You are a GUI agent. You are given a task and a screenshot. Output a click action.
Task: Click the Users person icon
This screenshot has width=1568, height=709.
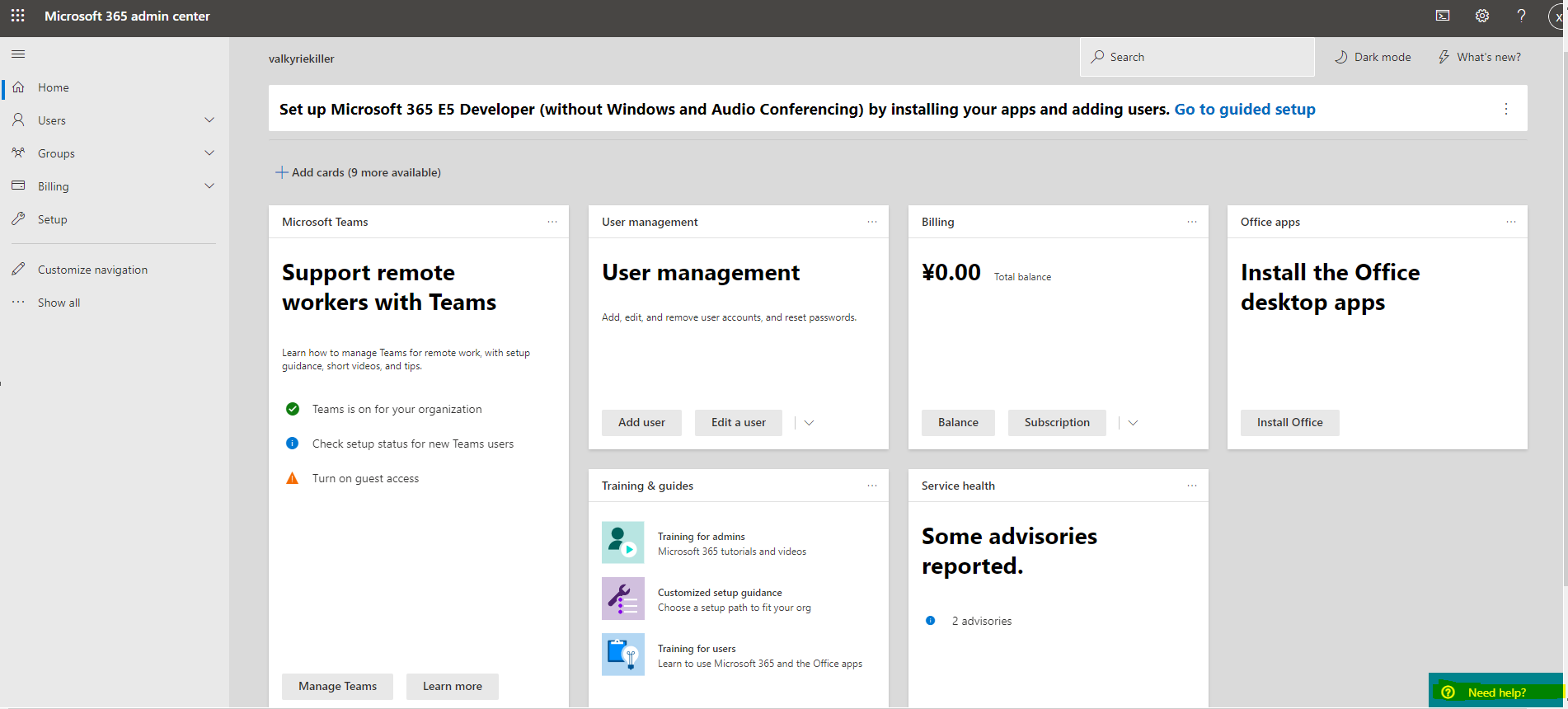pyautogui.click(x=18, y=120)
